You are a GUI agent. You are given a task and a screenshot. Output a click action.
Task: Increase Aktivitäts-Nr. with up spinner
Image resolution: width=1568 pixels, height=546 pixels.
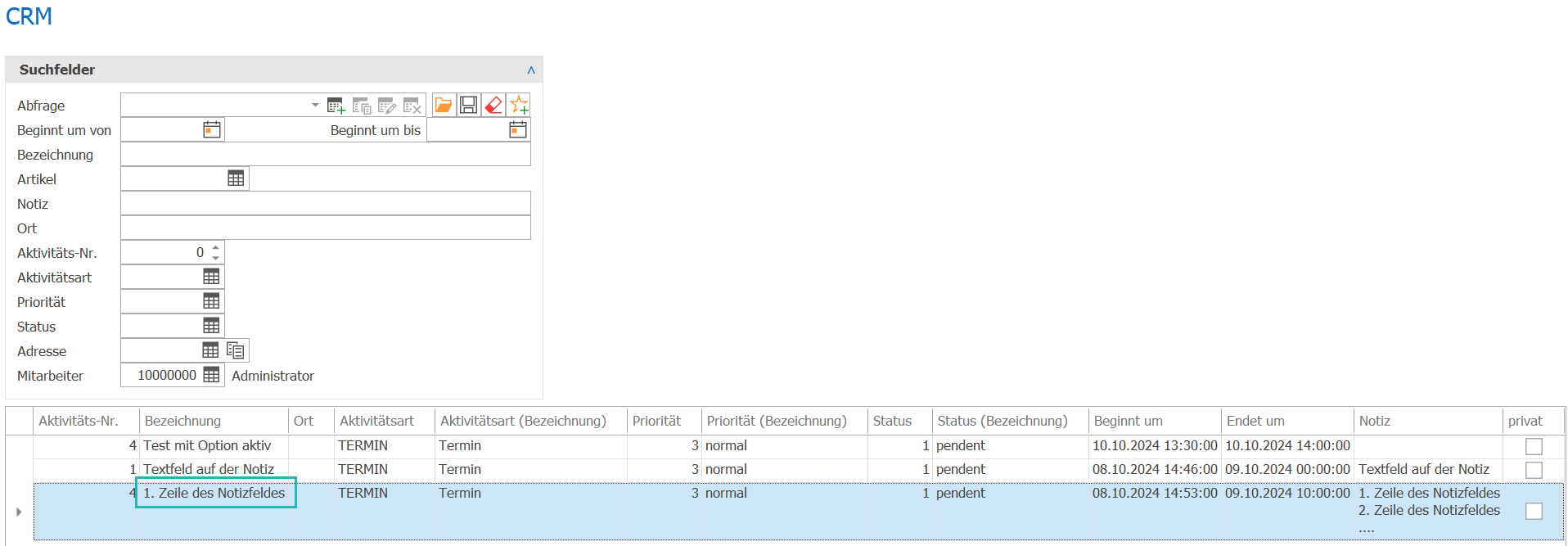coord(215,247)
